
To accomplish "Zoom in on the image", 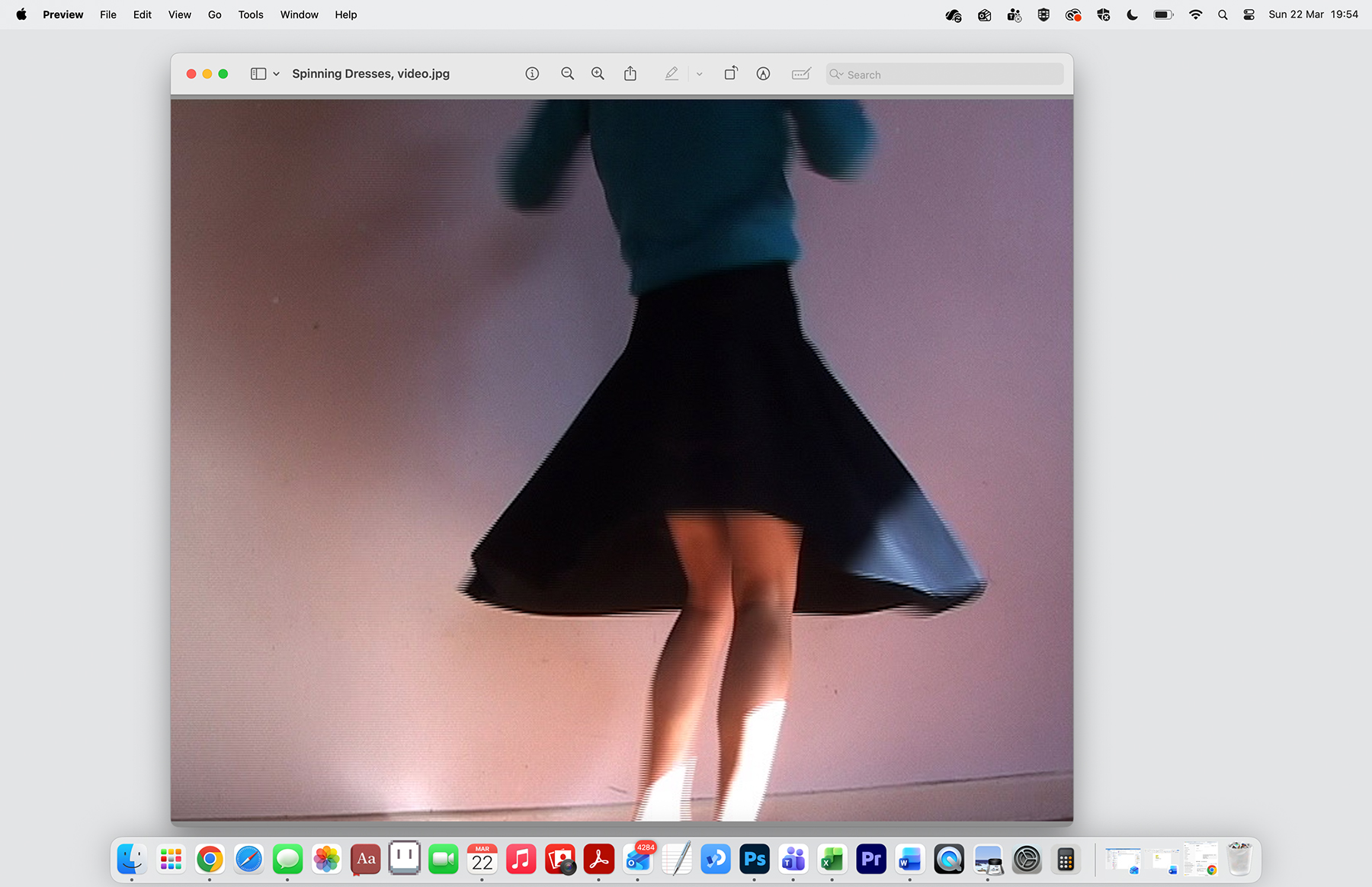I will (598, 73).
